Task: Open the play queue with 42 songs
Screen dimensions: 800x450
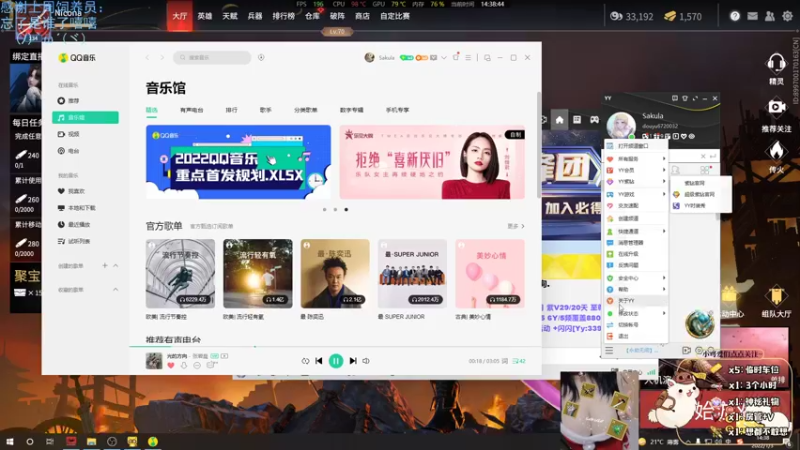Action: click(519, 361)
